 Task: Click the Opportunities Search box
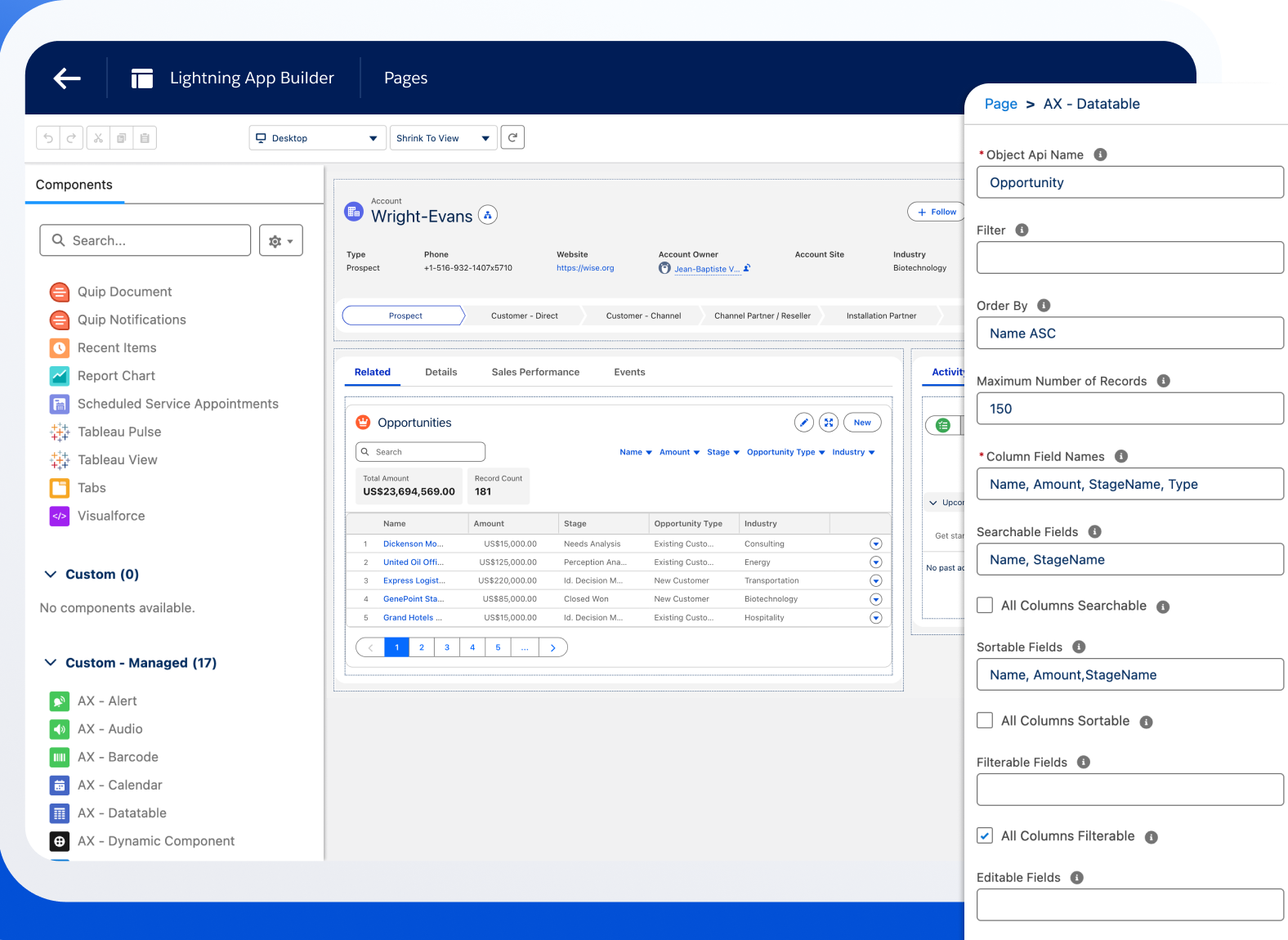pyautogui.click(x=420, y=452)
